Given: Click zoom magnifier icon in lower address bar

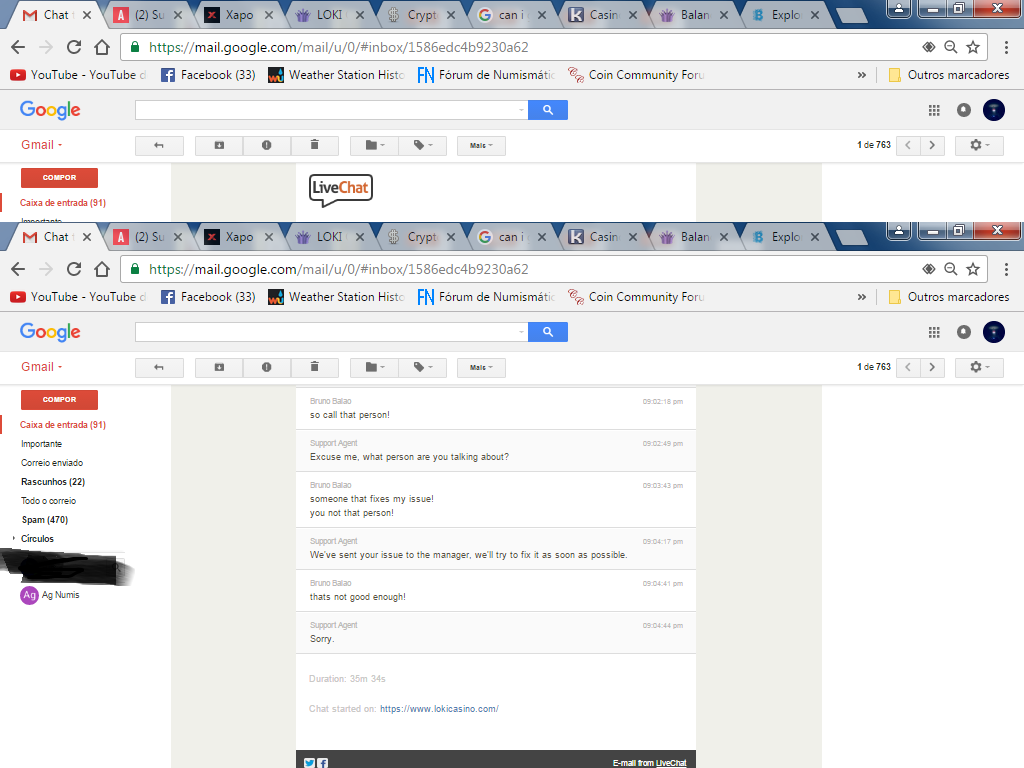Looking at the screenshot, I should pyautogui.click(x=951, y=269).
